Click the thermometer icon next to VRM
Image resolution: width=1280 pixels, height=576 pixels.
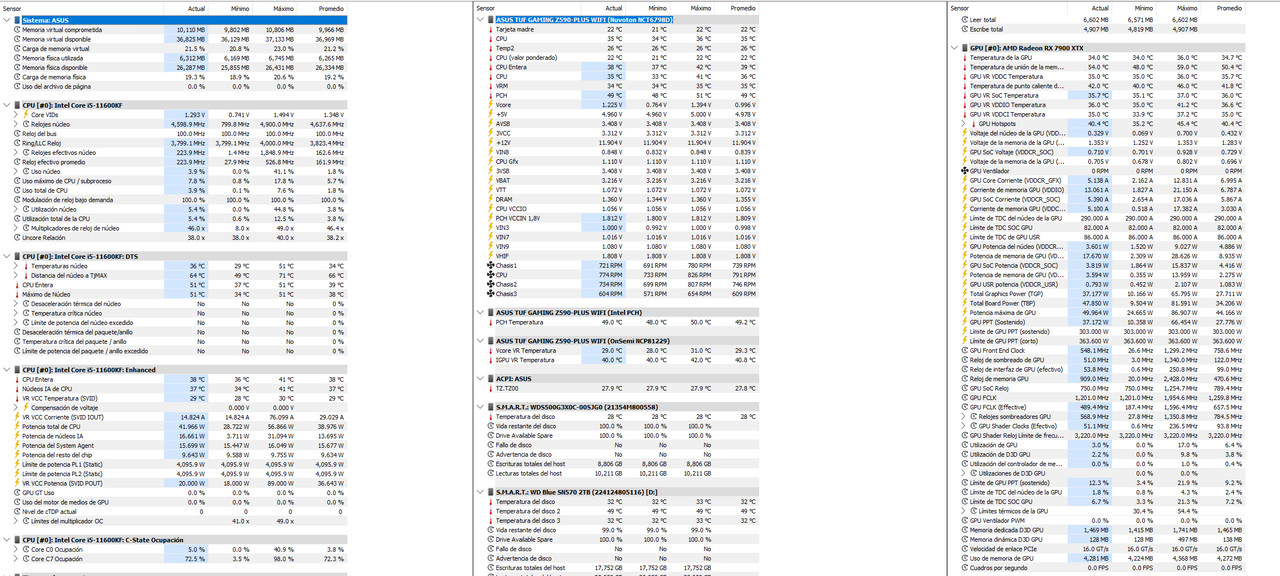[489, 86]
